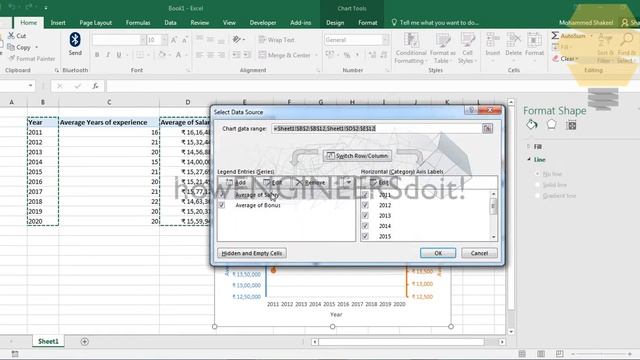Click the Delete cells icon
Viewport: 640px width, 360px height.
513,40
